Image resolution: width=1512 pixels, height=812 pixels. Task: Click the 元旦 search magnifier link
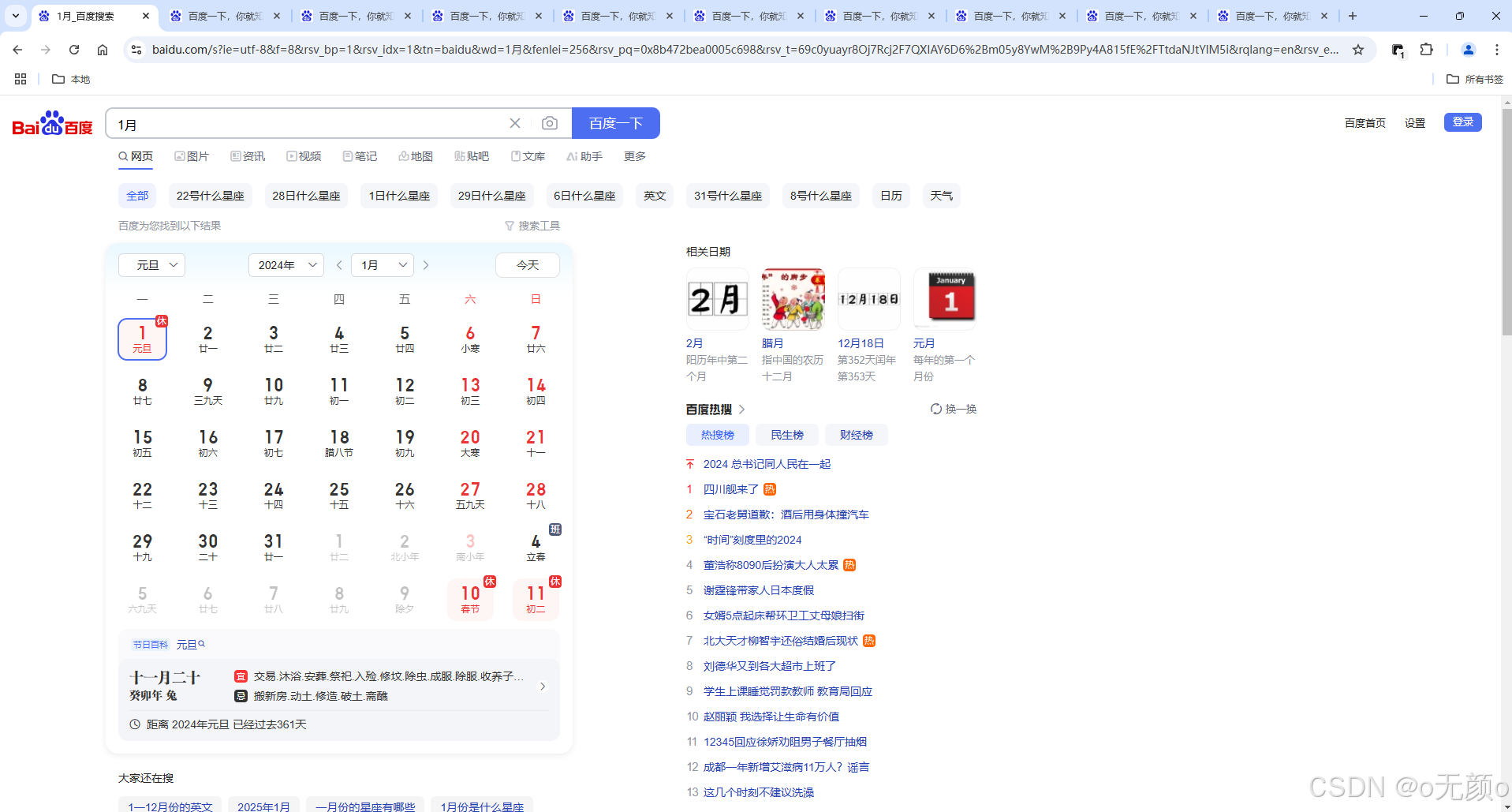coord(191,645)
